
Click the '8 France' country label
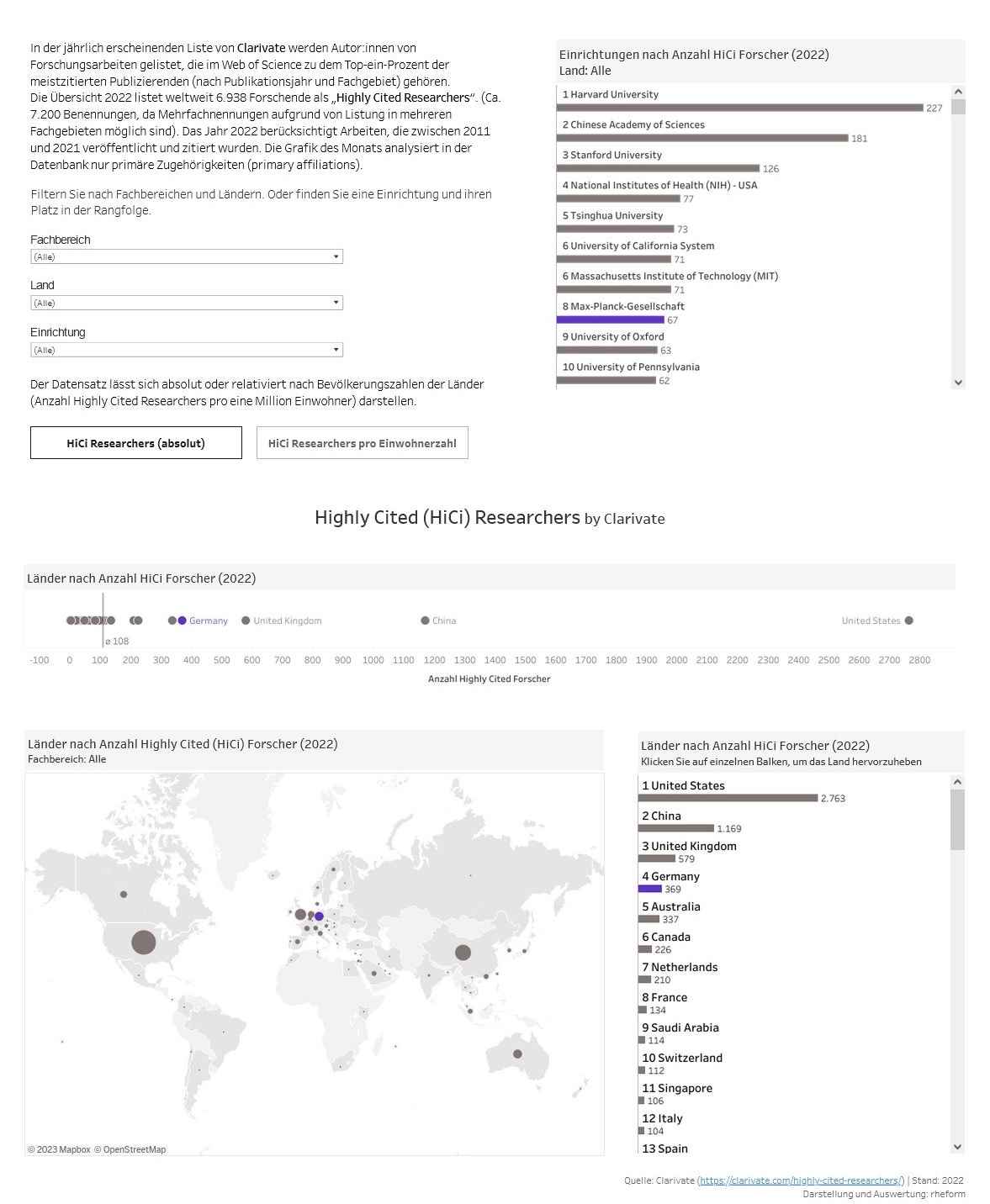(664, 997)
